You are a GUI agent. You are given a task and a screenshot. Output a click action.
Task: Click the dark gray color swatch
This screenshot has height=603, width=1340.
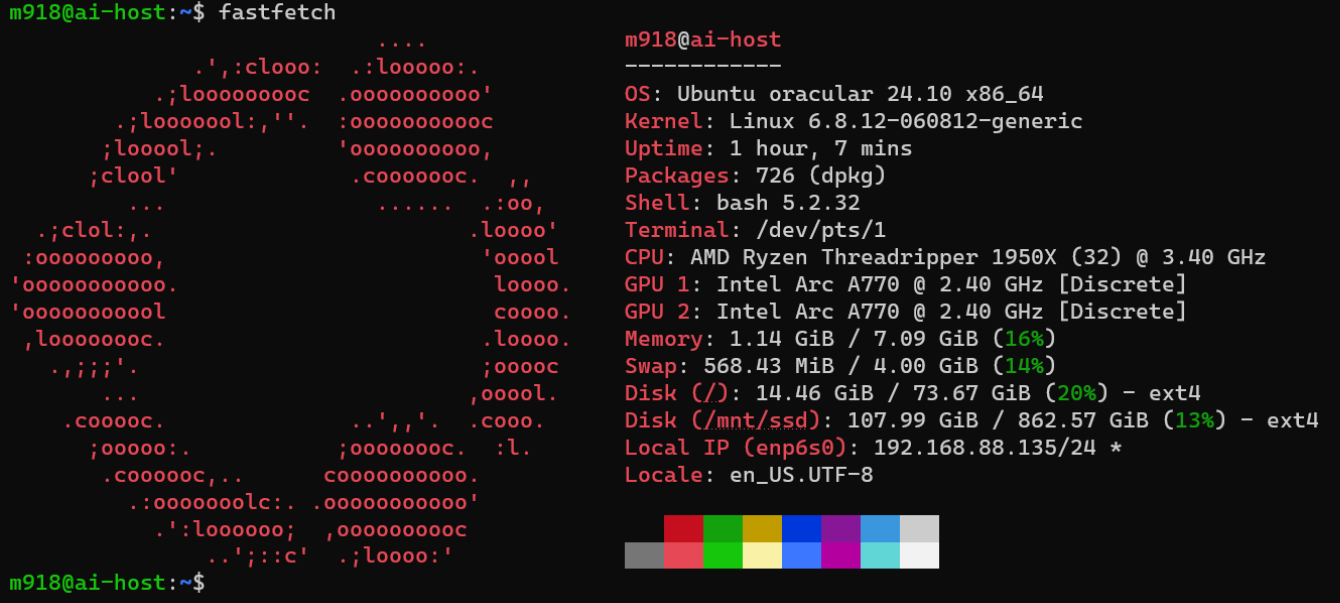coord(644,555)
